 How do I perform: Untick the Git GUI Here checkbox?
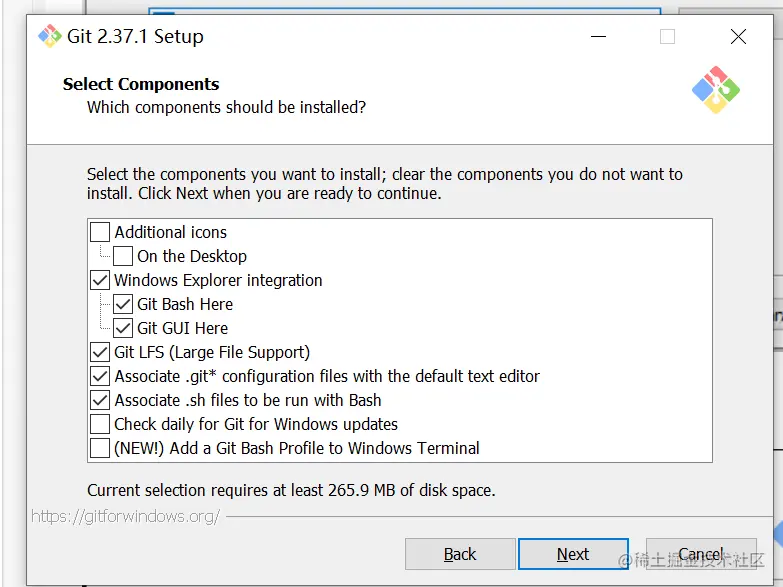coord(123,328)
